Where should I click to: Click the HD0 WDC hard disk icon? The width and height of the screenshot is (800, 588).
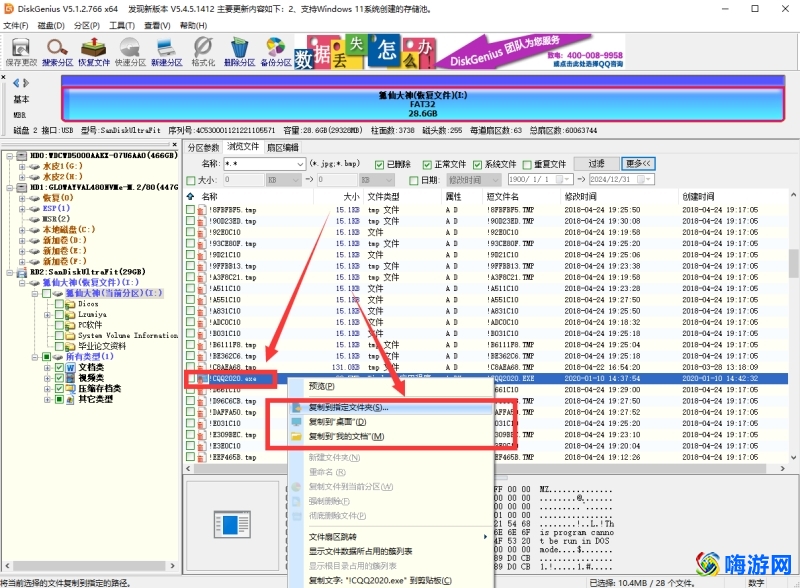(x=22, y=155)
